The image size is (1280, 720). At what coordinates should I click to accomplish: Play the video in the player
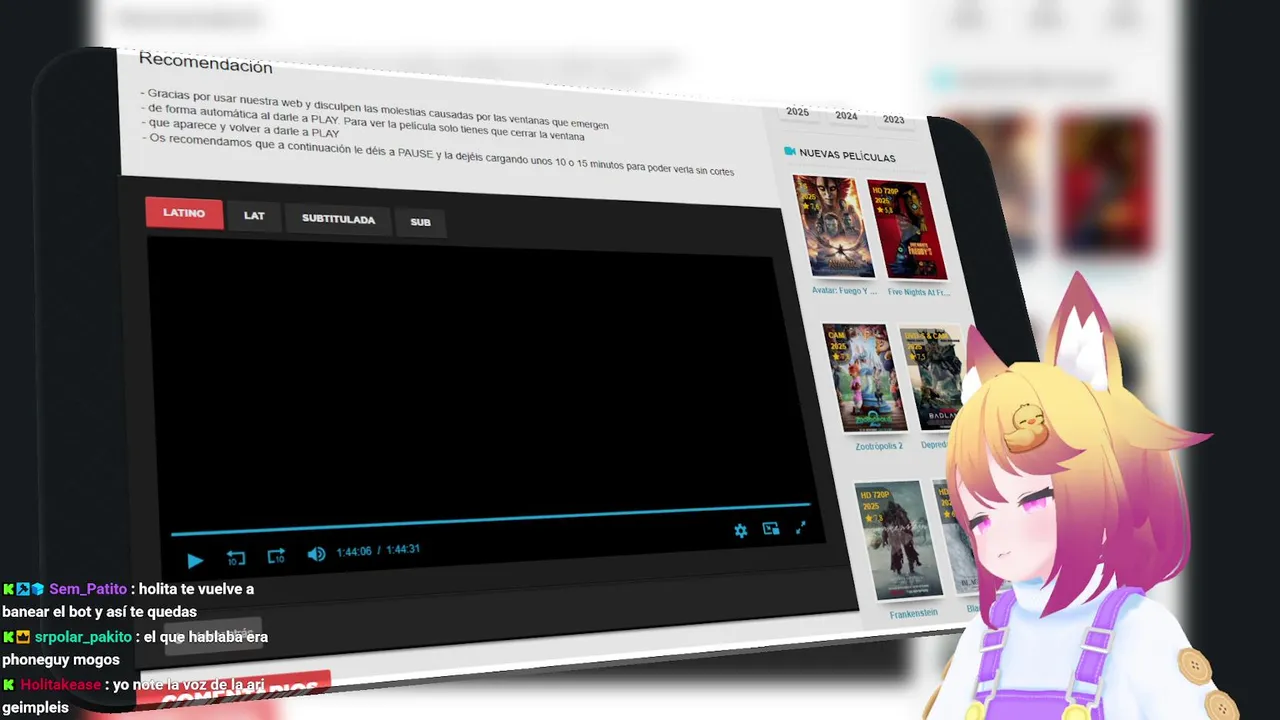195,560
